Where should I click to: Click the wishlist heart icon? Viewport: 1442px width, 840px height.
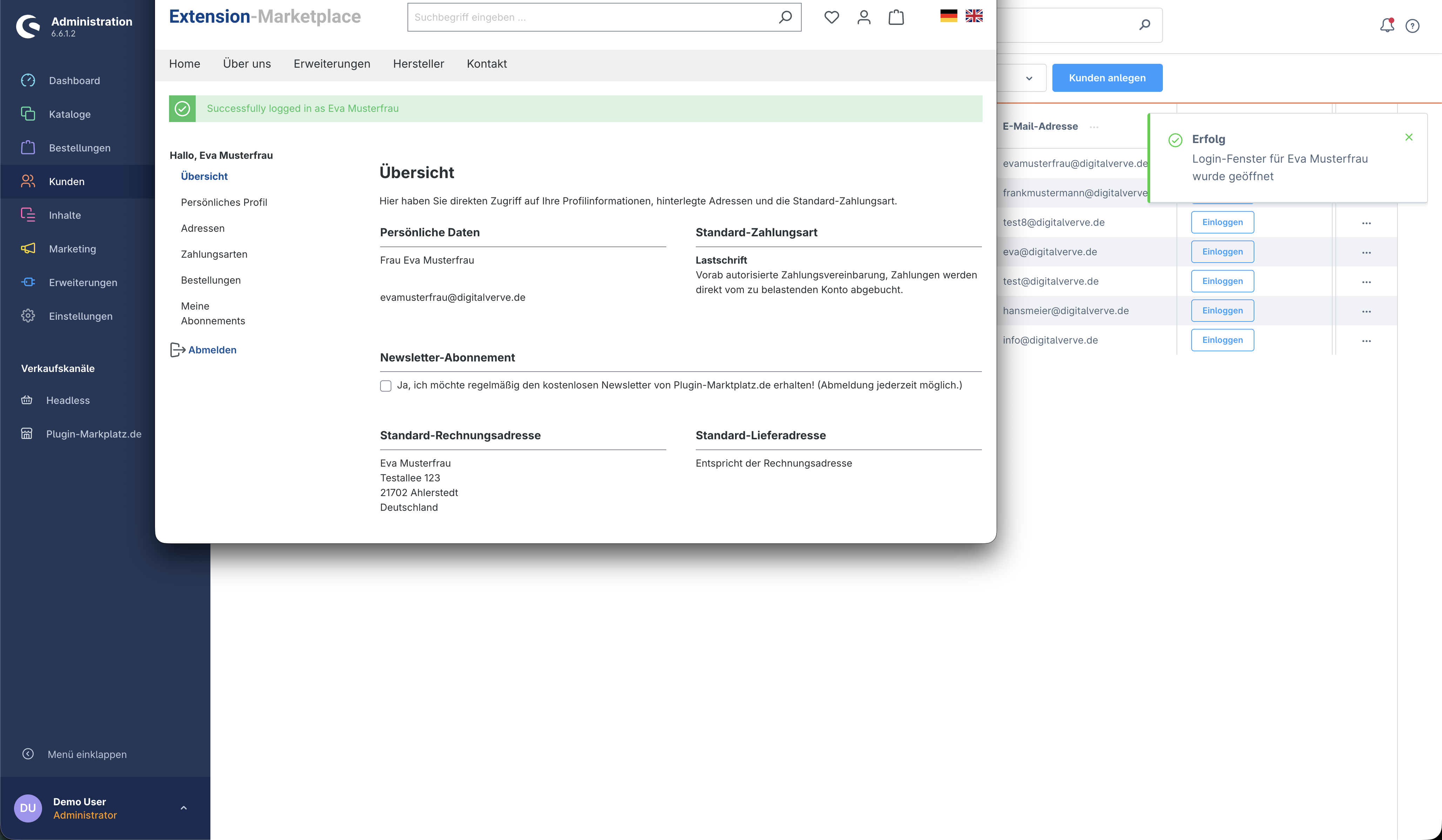[x=831, y=17]
